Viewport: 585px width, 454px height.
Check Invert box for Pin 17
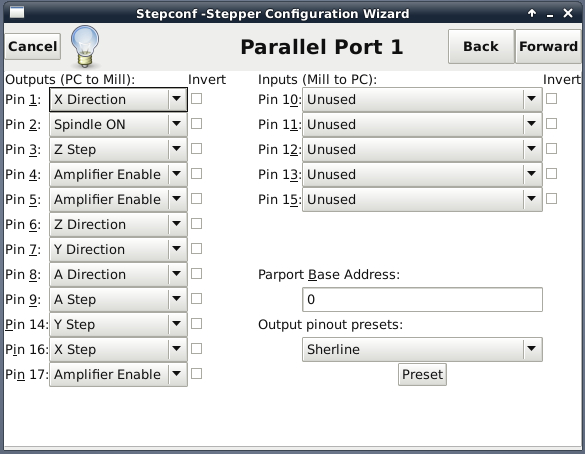pos(196,374)
